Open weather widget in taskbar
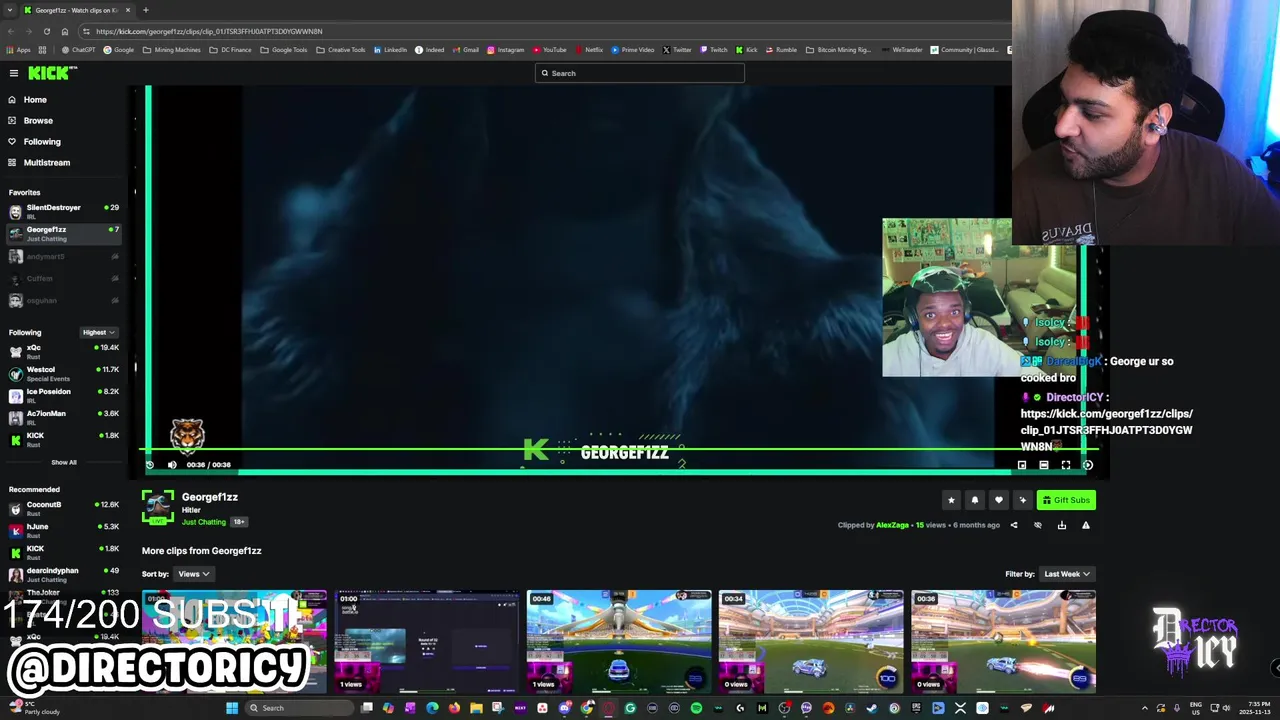This screenshot has height=720, width=1280. tap(35, 708)
